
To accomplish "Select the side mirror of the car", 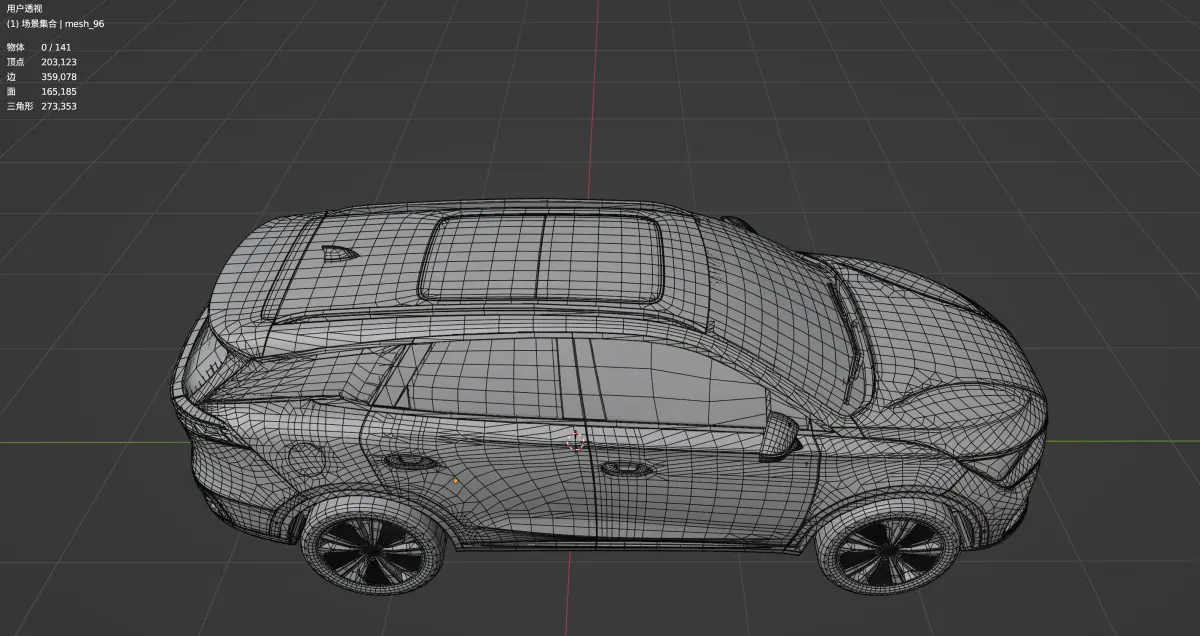I will tap(782, 437).
